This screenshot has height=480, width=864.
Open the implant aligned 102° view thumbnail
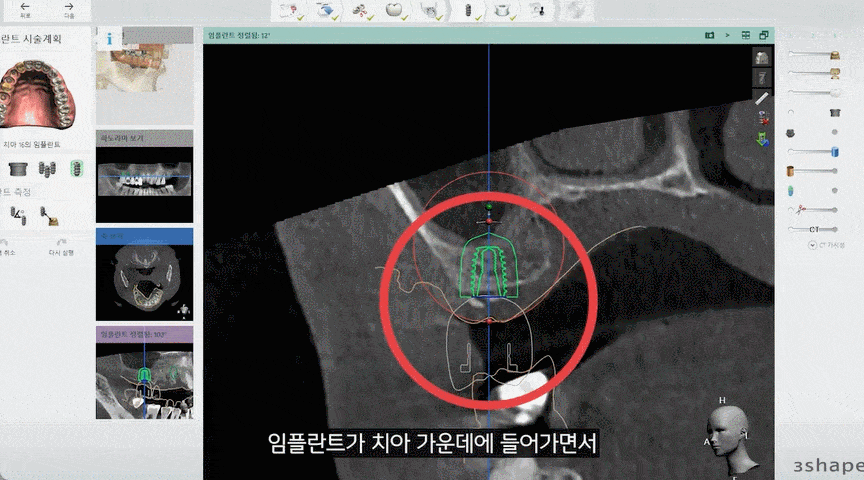(x=145, y=381)
